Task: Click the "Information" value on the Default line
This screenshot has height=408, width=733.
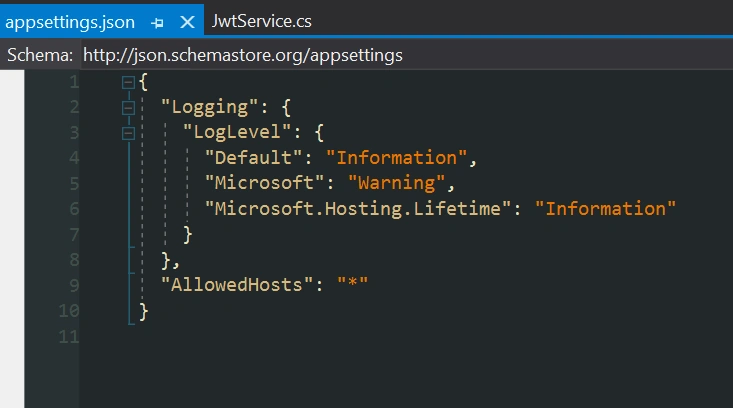Action: [x=396, y=157]
